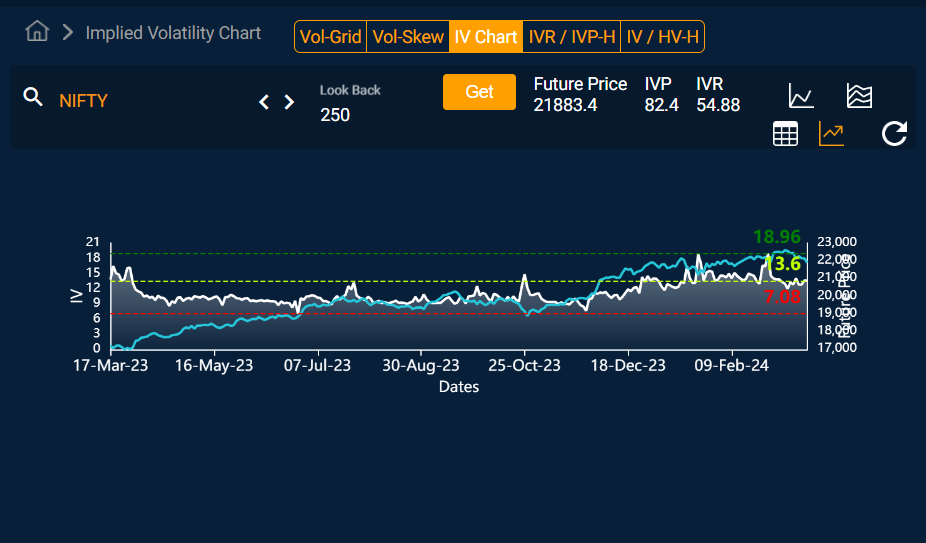926x543 pixels.
Task: Click the 09-Feb-24 date axis label
Action: pos(732,366)
